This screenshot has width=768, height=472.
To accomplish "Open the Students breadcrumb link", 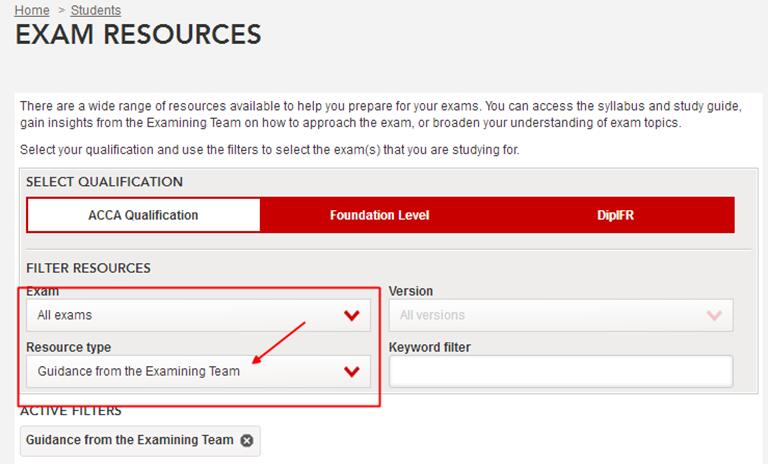I will coord(96,10).
